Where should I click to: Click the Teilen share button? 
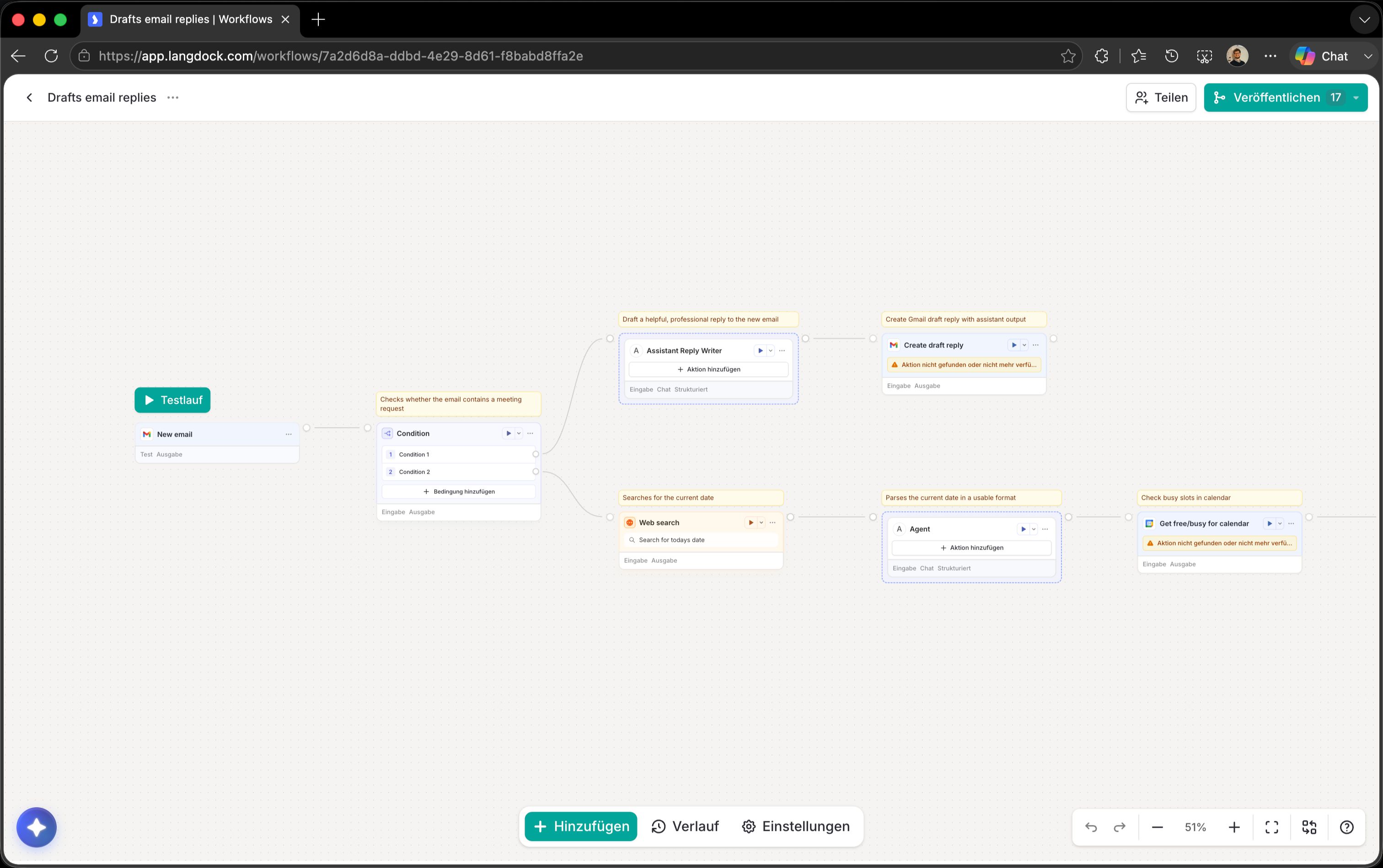(x=1161, y=97)
